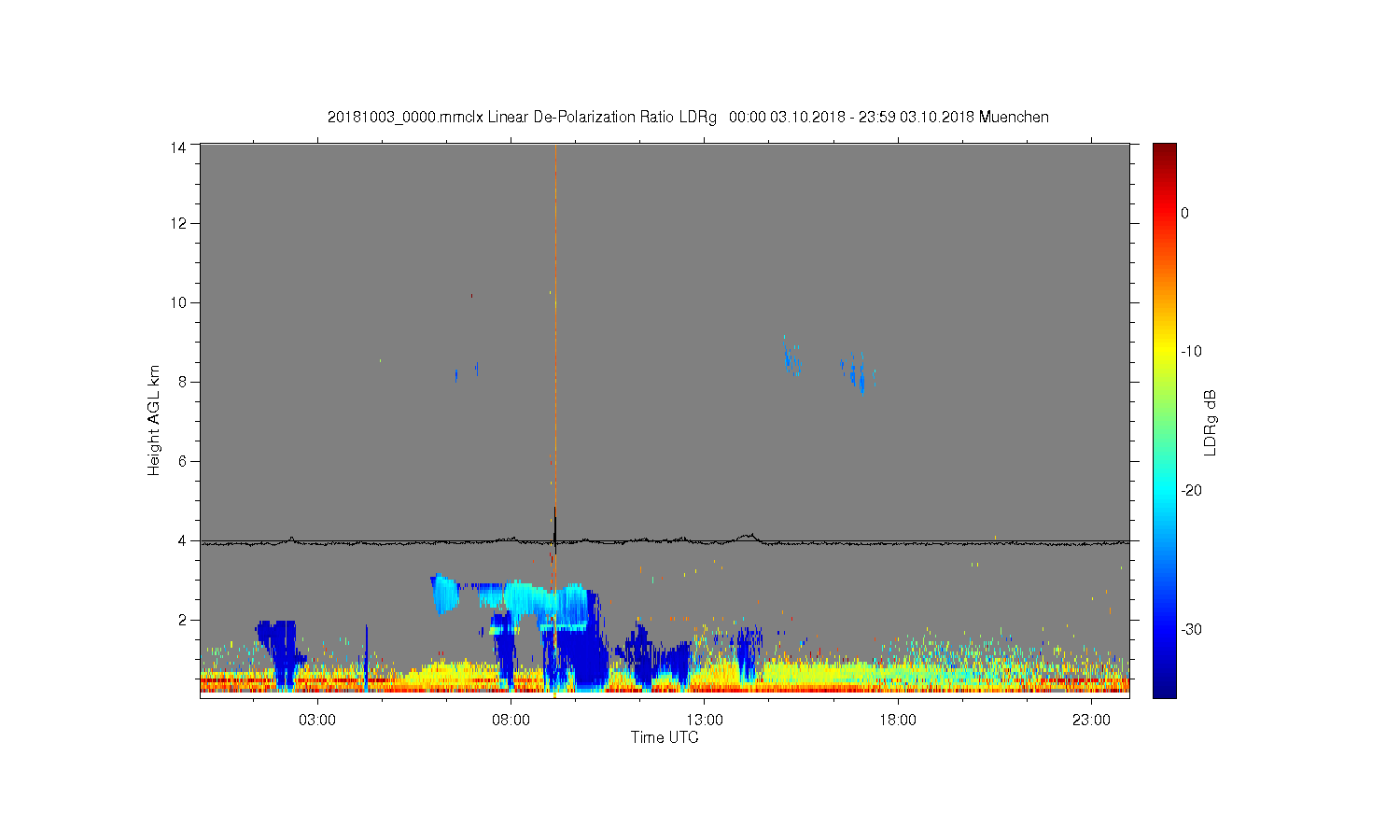Image resolution: width=1400 pixels, height=840 pixels.
Task: Click the 'Height AGL km' y-axis label
Action: (154, 420)
